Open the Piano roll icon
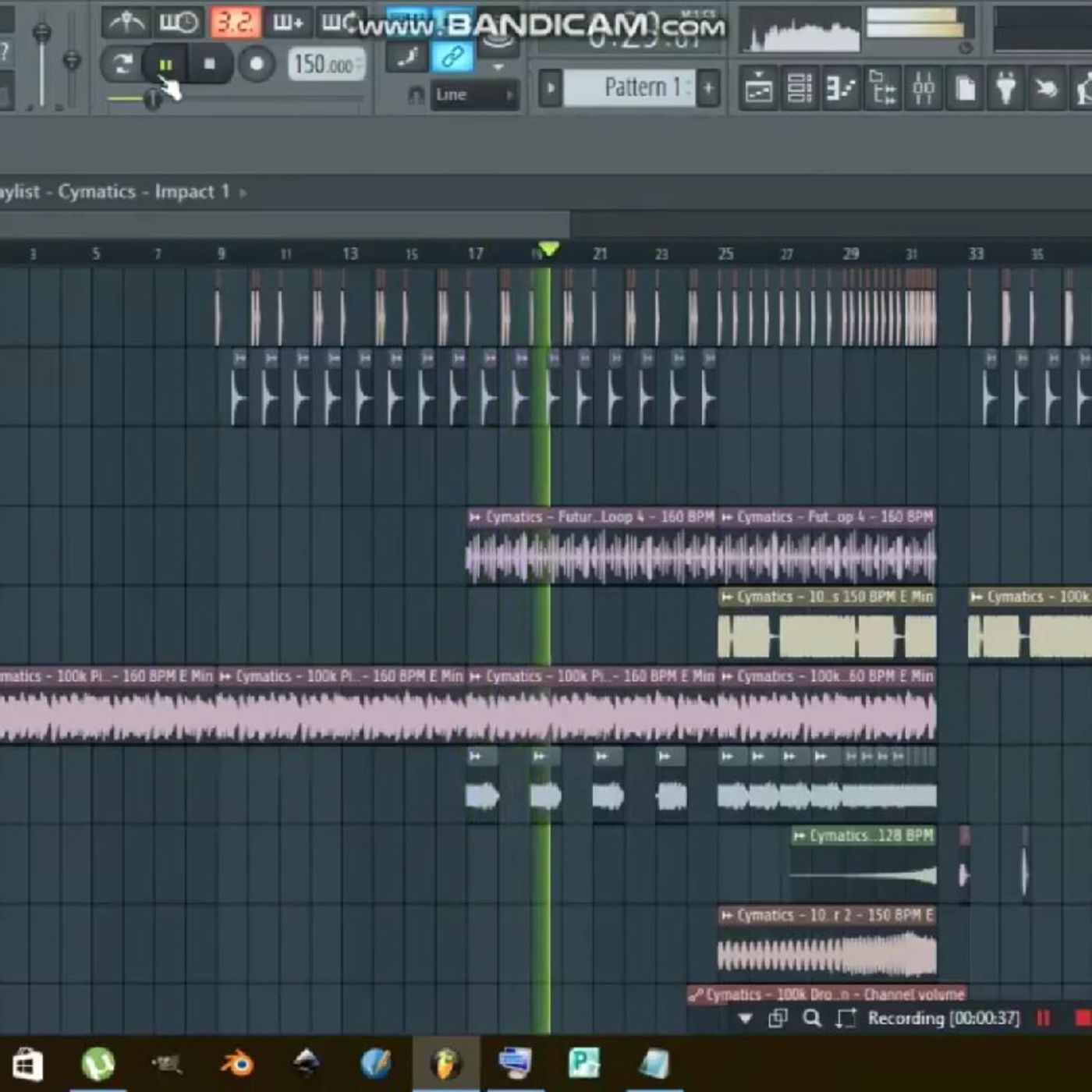Image resolution: width=1092 pixels, height=1092 pixels. [x=841, y=88]
